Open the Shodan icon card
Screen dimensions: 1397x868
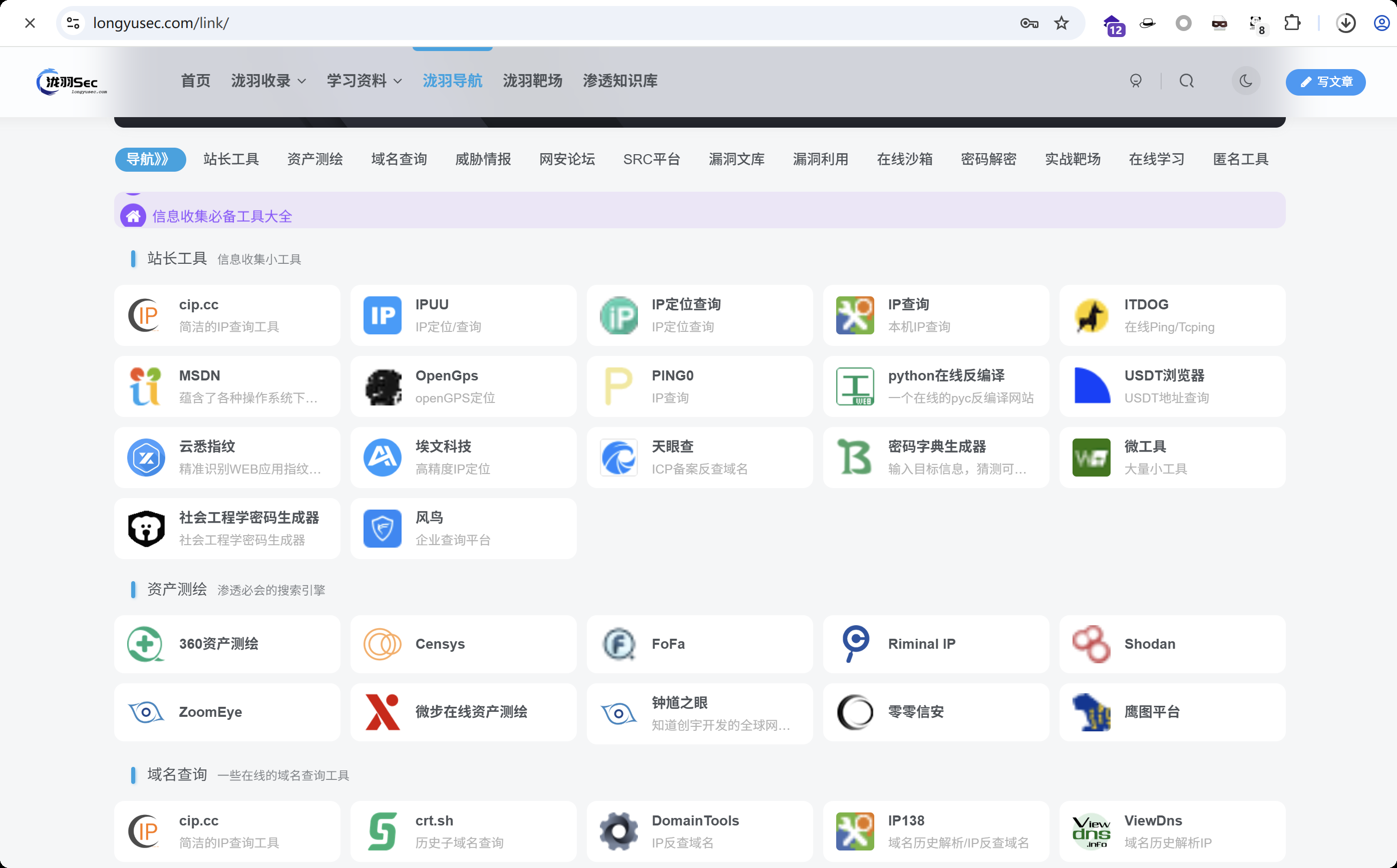(1091, 644)
